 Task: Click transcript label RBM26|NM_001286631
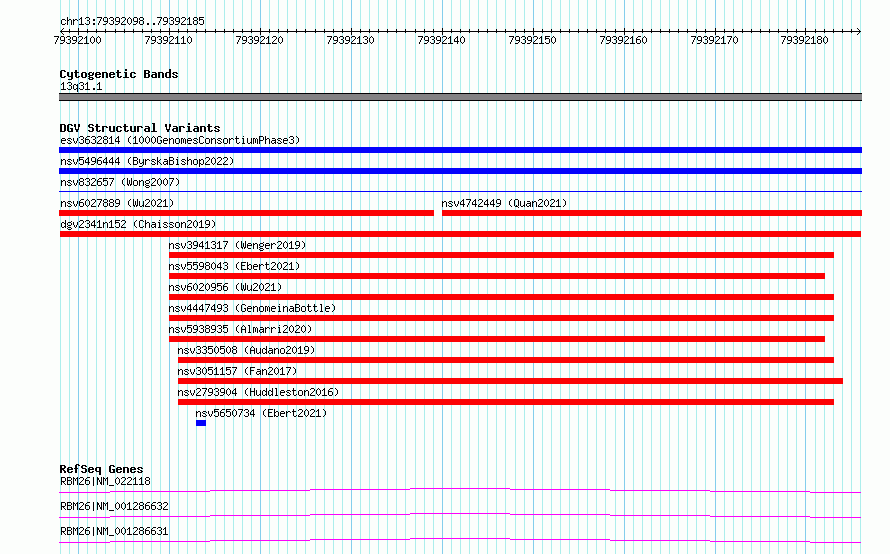(114, 531)
